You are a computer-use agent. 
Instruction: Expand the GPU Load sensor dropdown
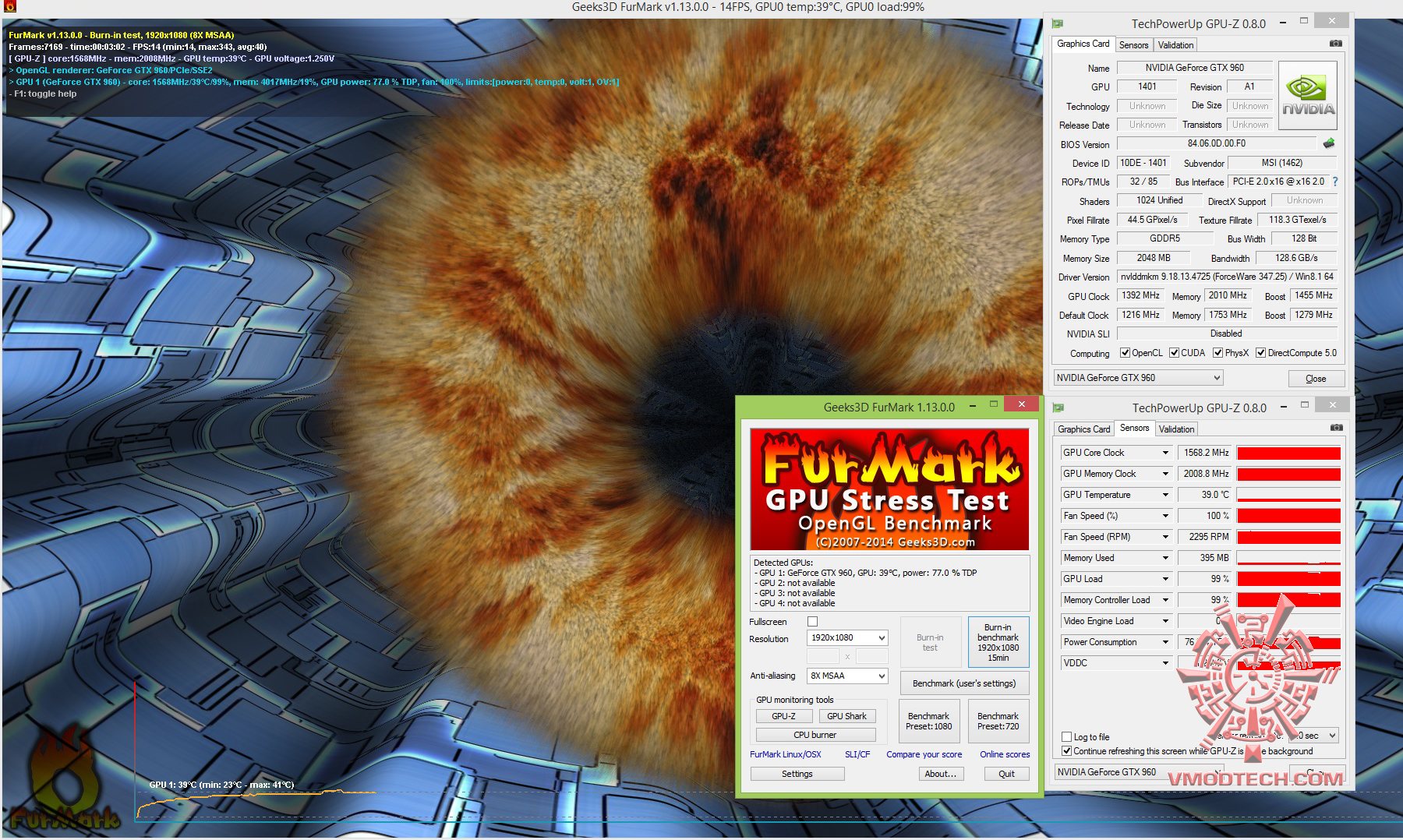[x=1165, y=579]
